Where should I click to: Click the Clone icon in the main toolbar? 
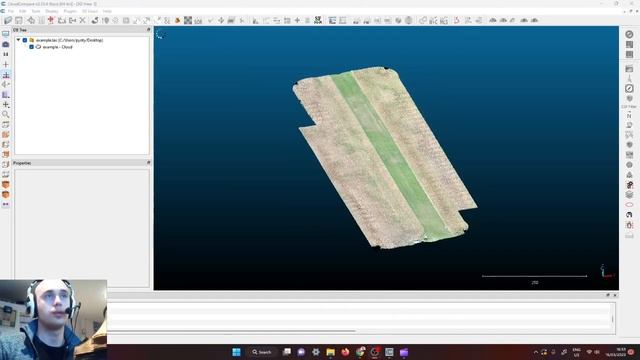(62, 20)
